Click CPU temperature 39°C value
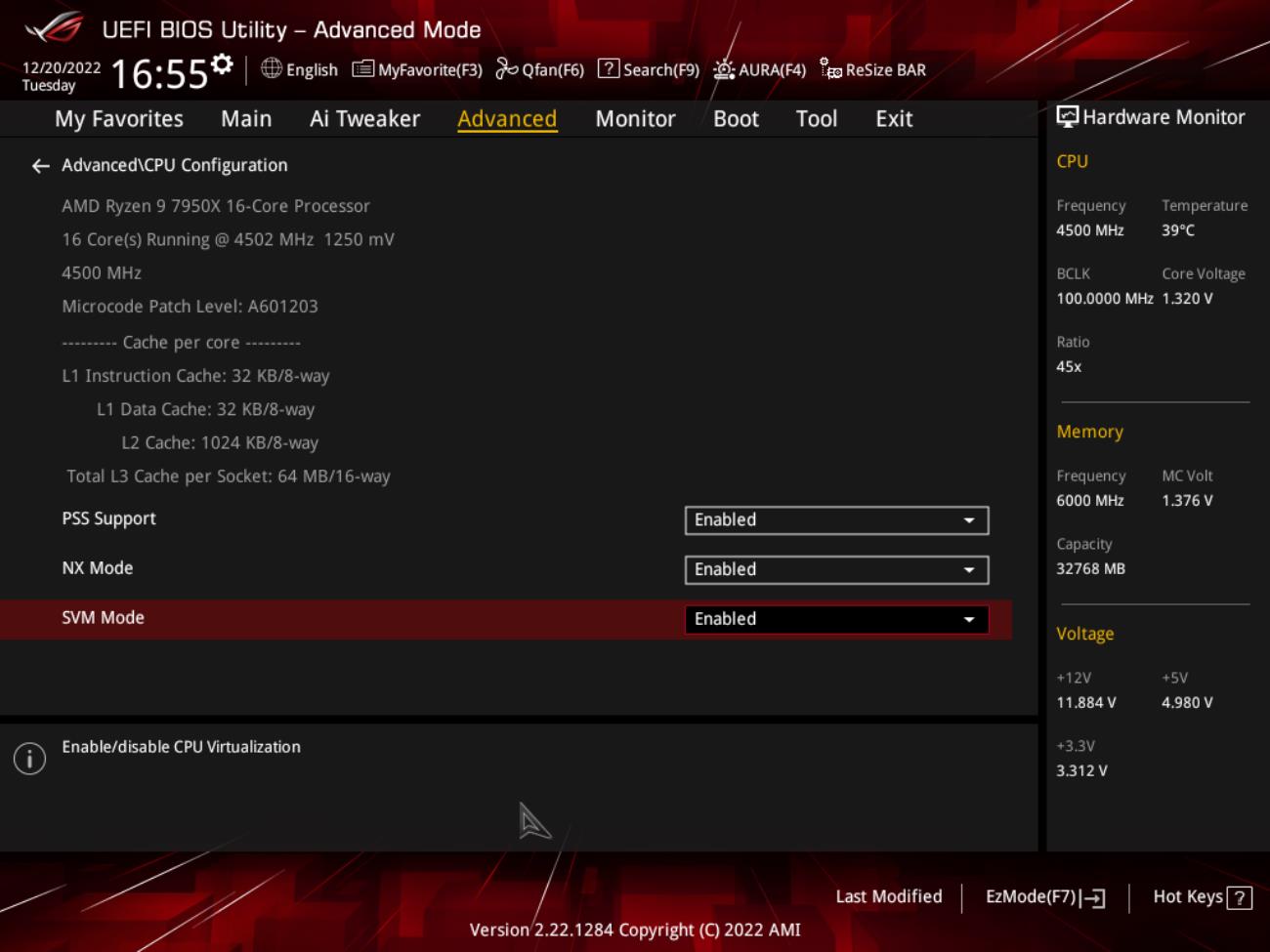 tap(1178, 230)
